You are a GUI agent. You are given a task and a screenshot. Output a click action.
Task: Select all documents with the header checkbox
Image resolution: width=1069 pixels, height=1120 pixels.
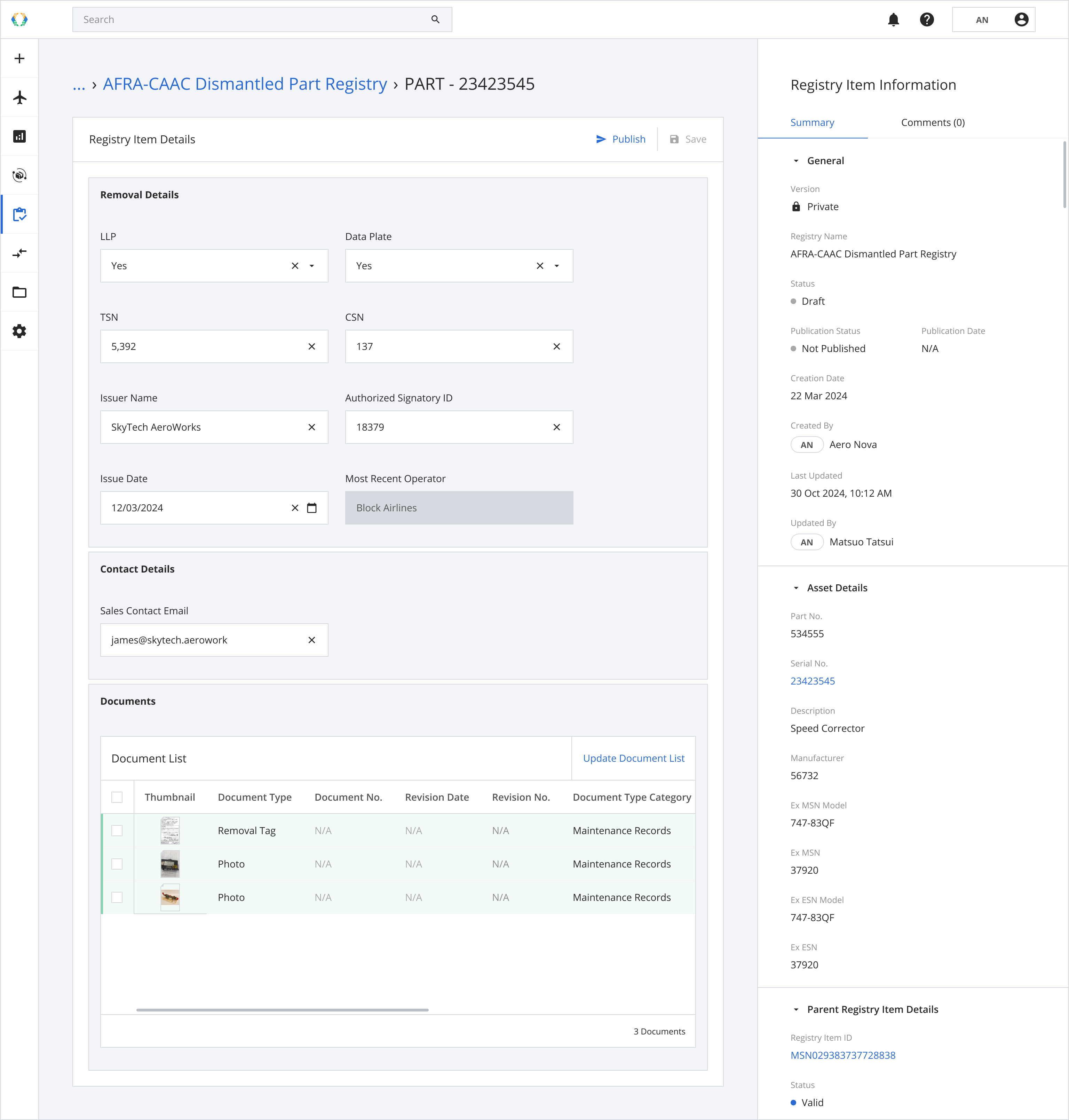click(x=117, y=797)
